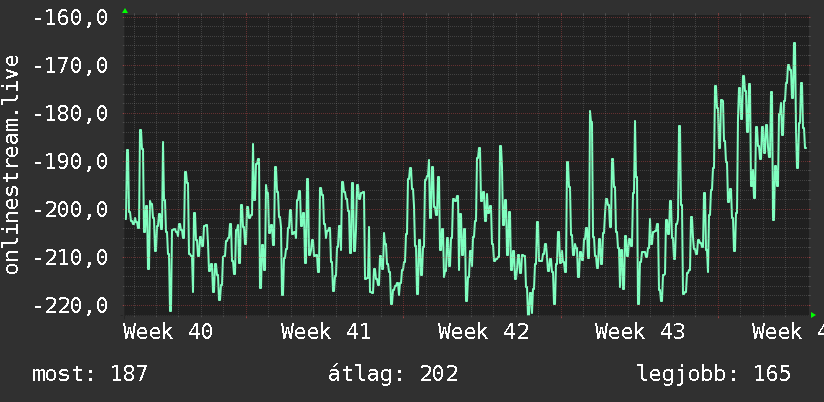Select the Week 42 axis label
Viewport: 824px width, 402px height.
click(x=483, y=332)
